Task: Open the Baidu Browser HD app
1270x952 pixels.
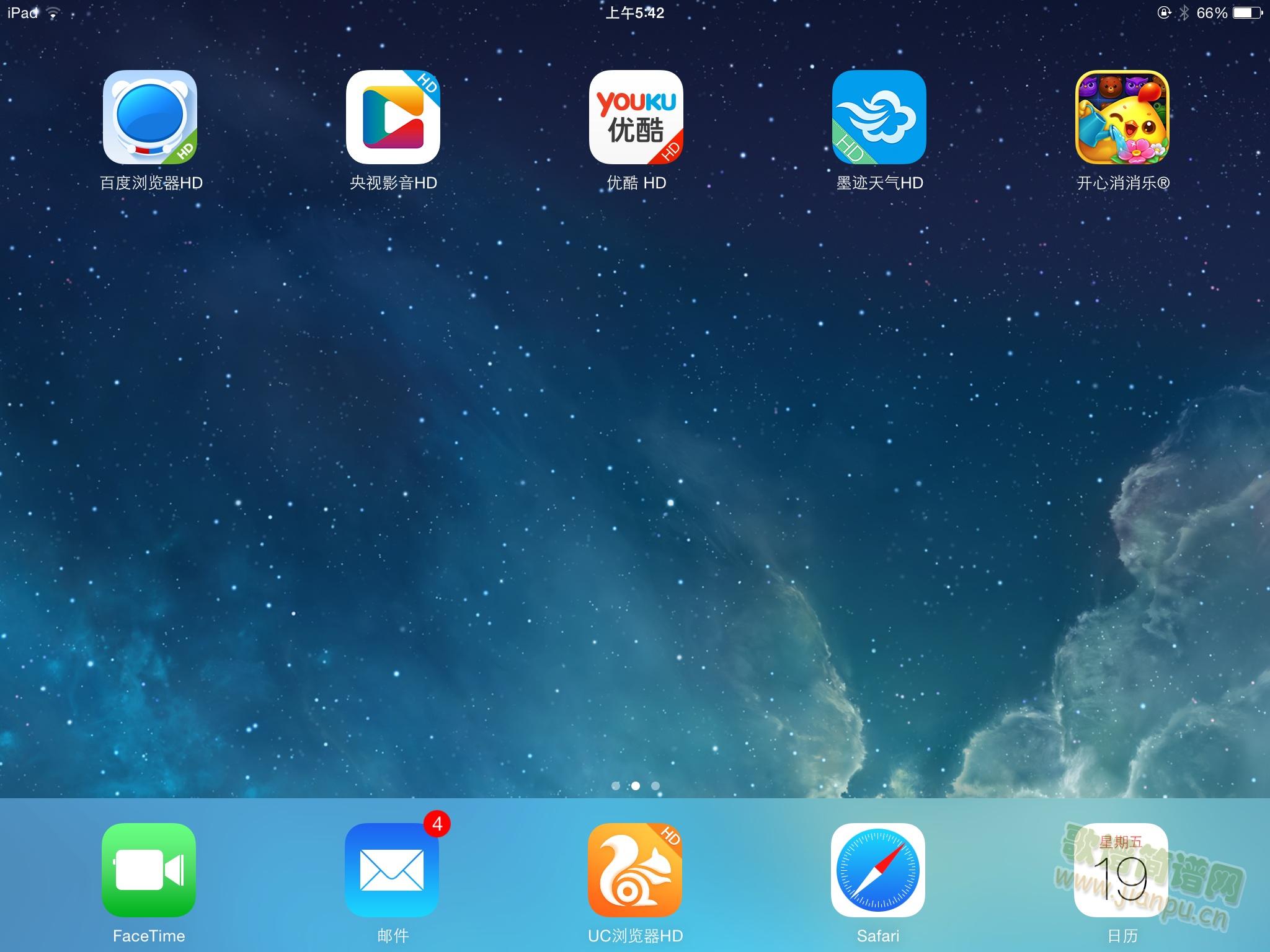Action: (x=150, y=117)
